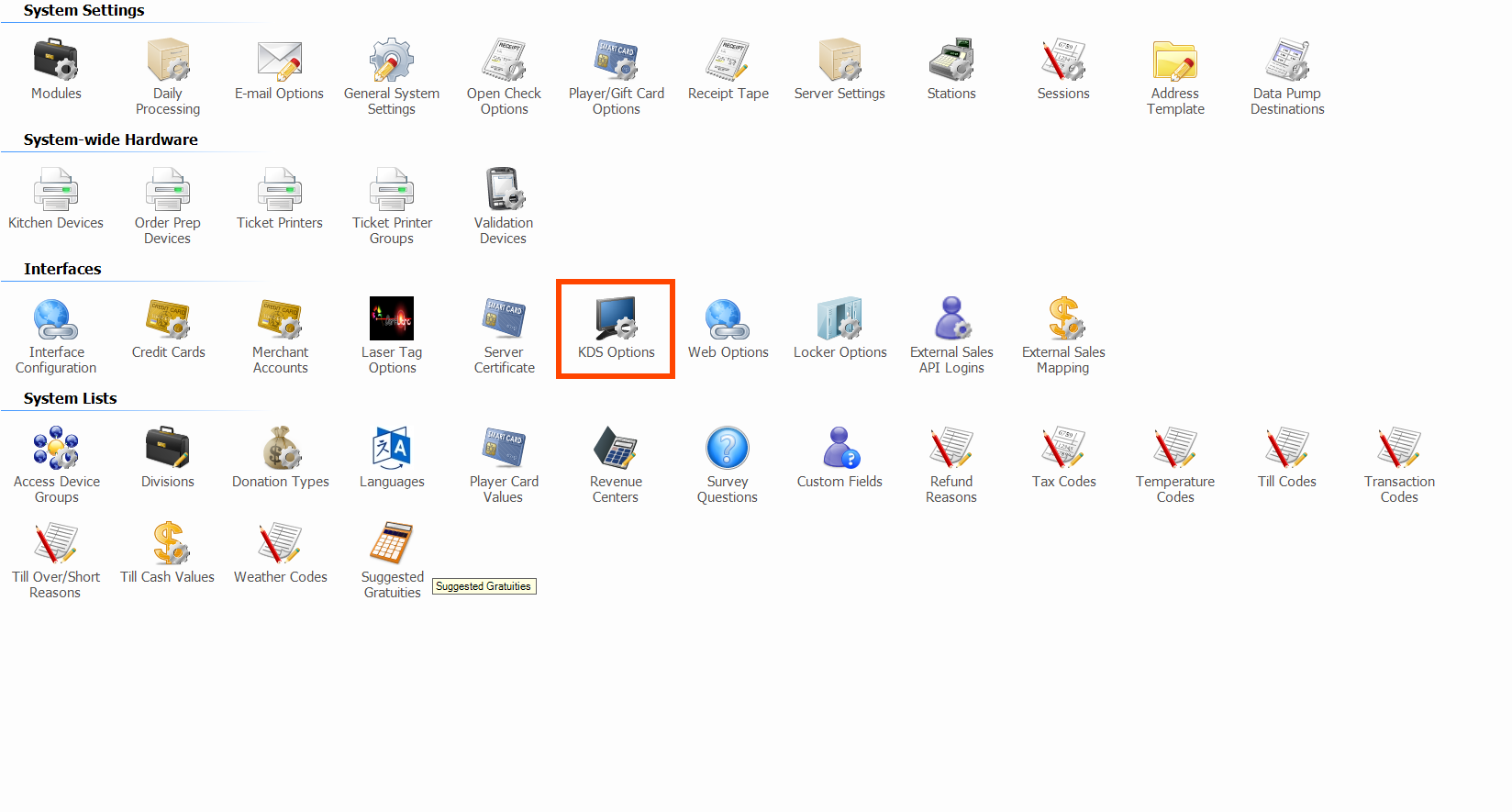Open the KDS Options icon
Viewport: 1512px width, 812px height.
pos(616,319)
